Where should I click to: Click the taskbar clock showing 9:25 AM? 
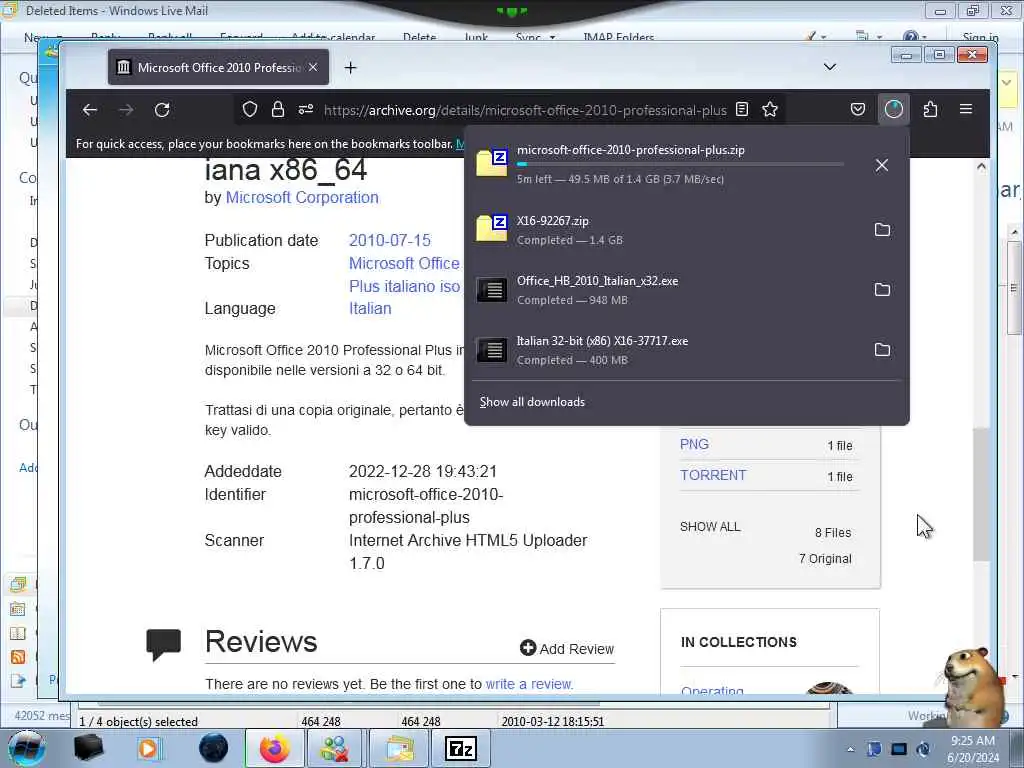pos(973,749)
